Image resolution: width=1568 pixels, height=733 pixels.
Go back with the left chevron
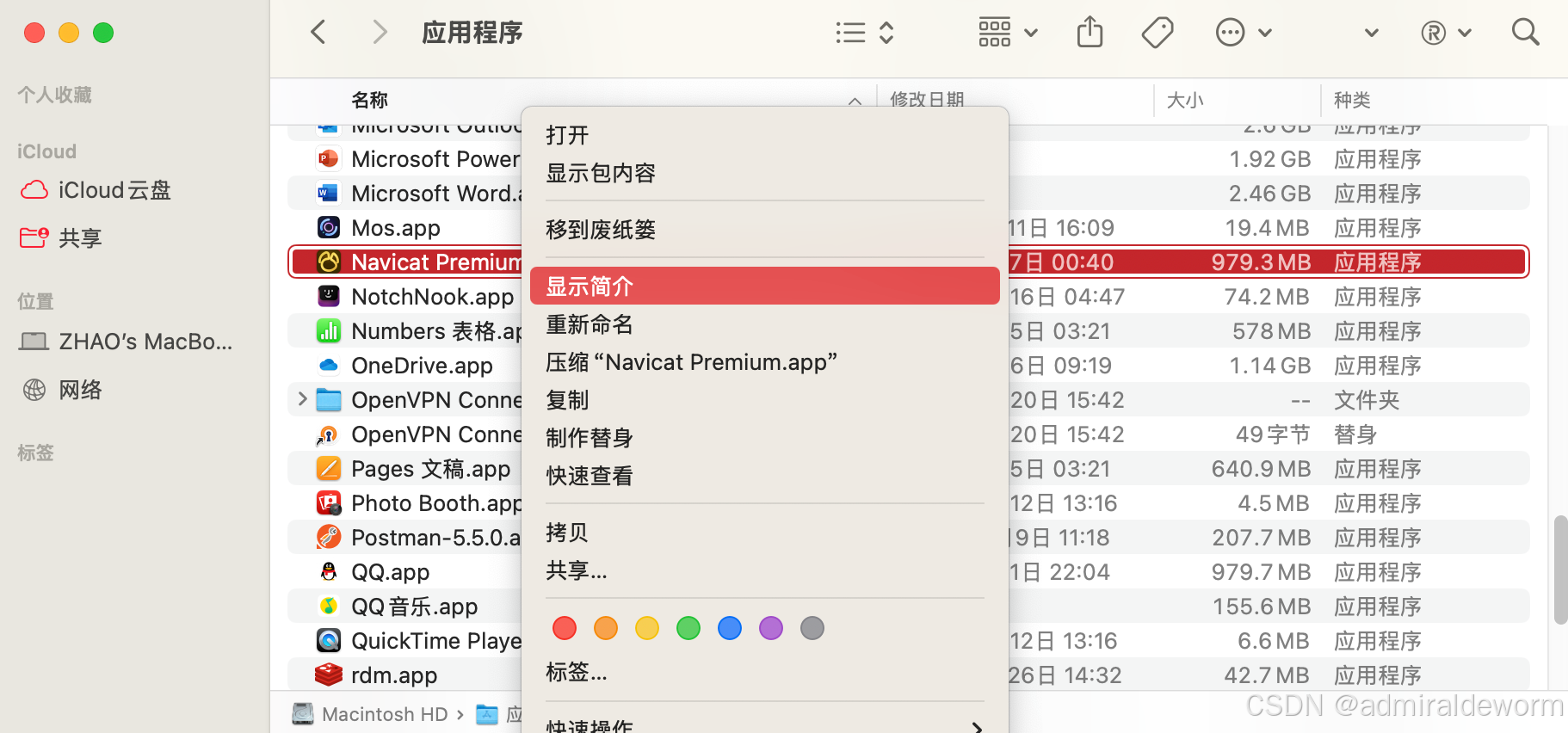(x=318, y=33)
